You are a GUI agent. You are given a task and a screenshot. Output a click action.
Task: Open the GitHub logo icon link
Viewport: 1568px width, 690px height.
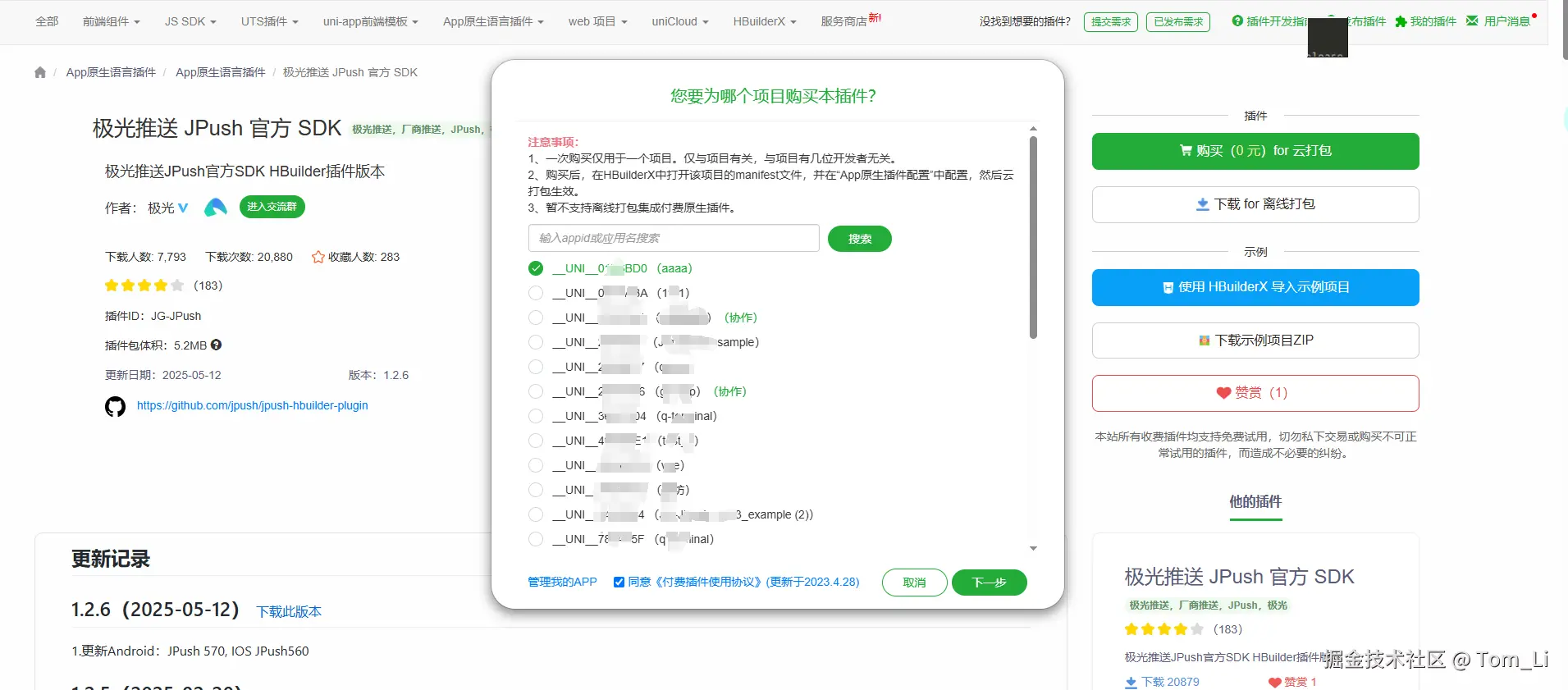(115, 406)
